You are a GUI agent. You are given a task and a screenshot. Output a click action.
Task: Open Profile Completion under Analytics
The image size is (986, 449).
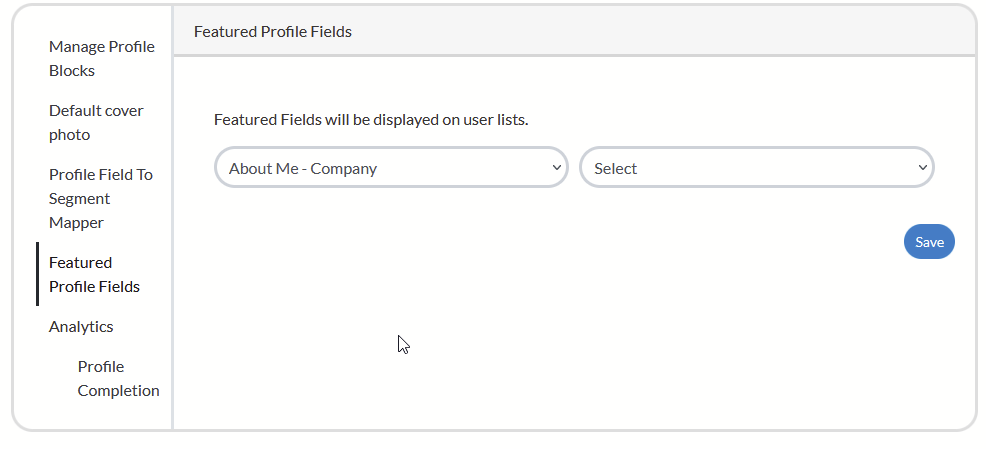pos(118,378)
